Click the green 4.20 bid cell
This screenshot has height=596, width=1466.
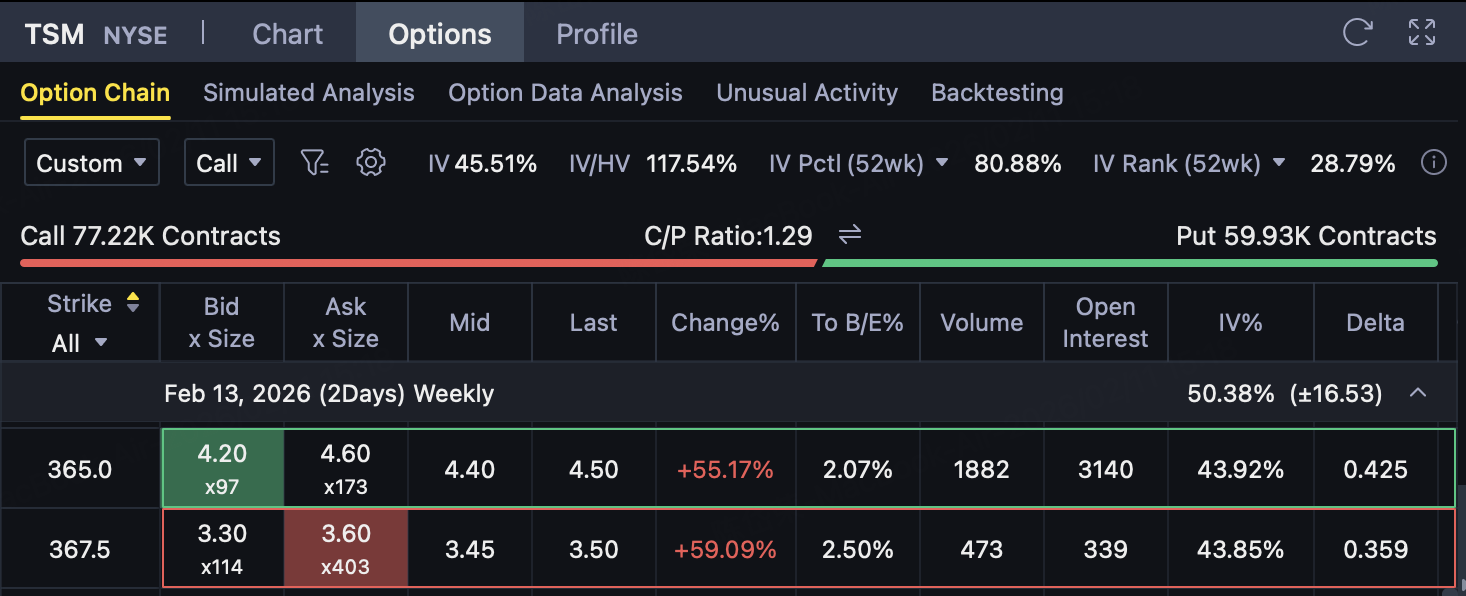(x=222, y=468)
